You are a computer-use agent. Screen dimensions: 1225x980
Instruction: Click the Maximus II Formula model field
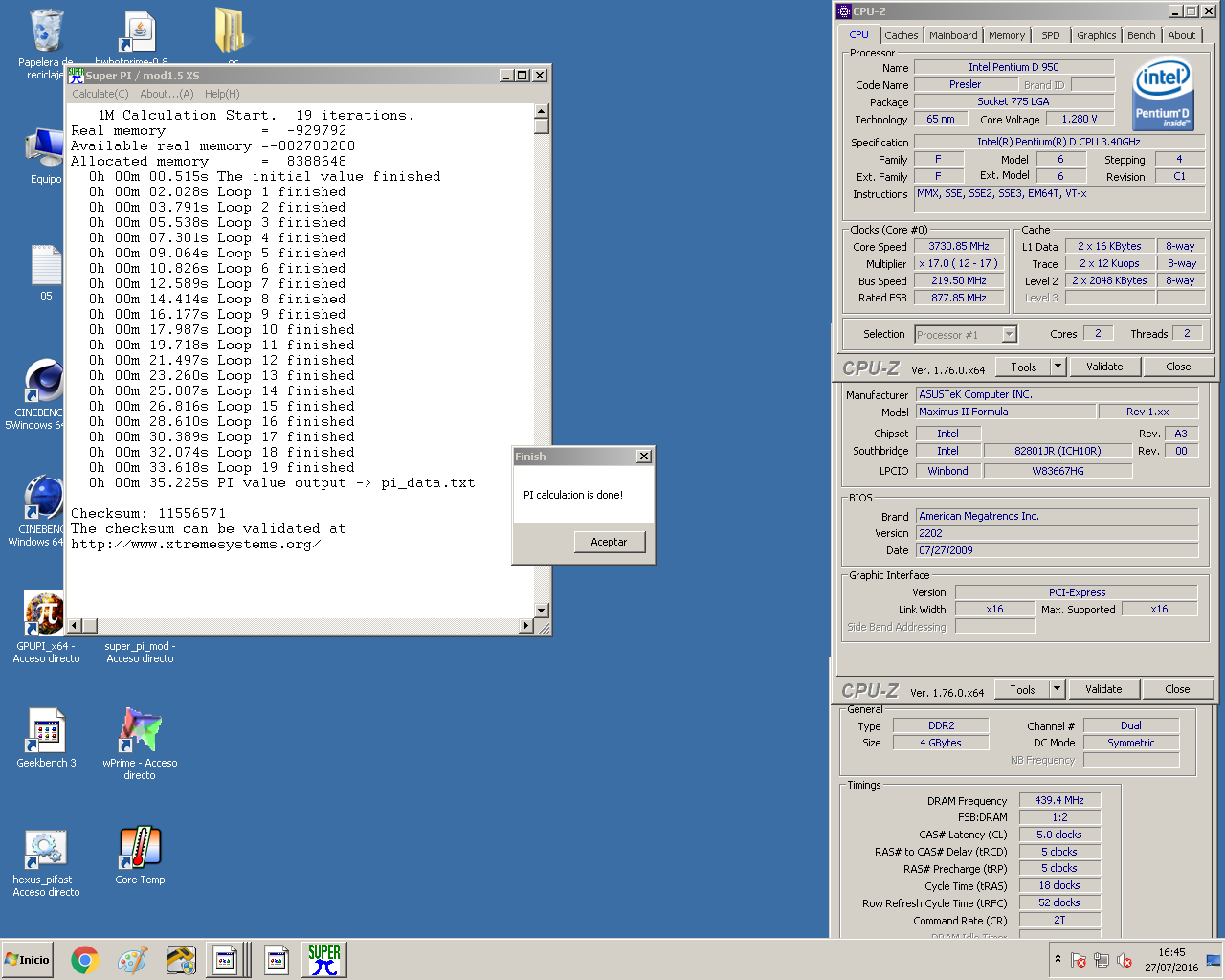tap(1005, 412)
